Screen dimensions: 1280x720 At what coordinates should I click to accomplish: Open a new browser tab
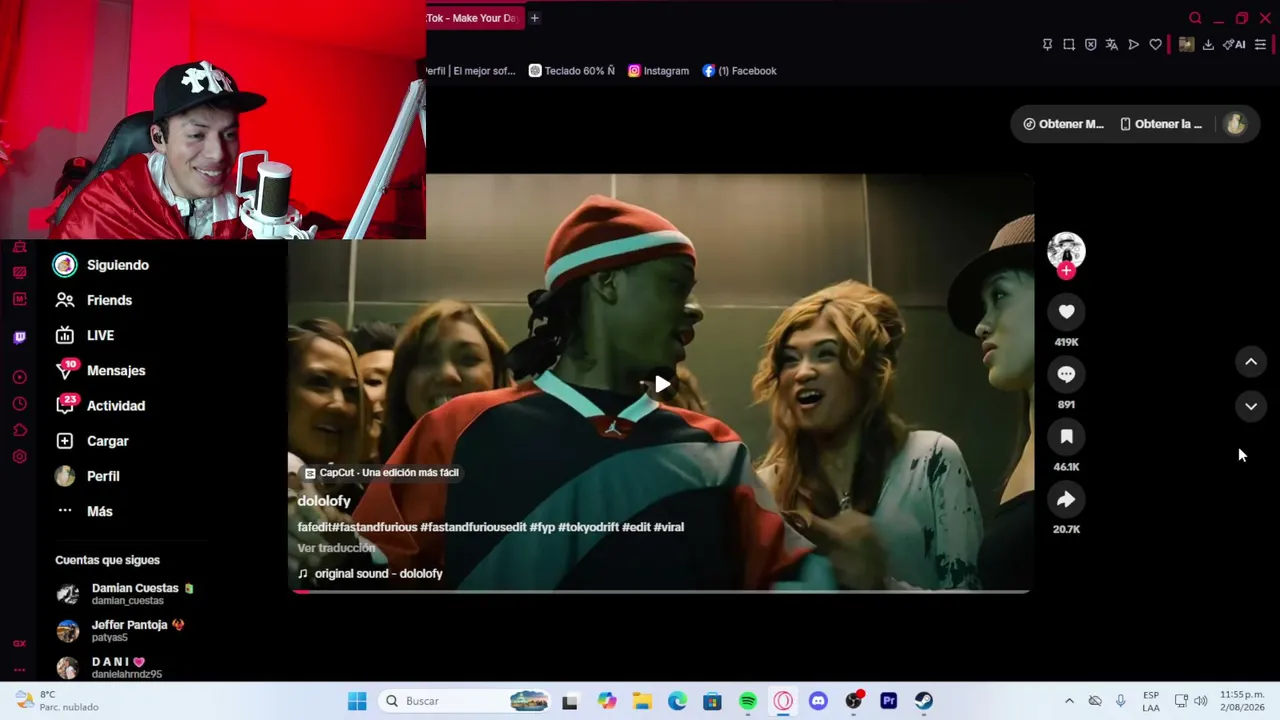click(x=534, y=18)
